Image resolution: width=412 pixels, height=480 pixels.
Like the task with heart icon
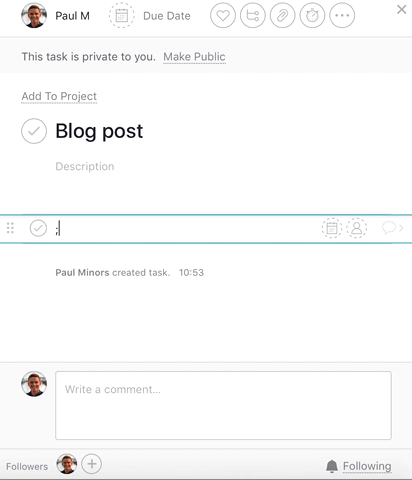pyautogui.click(x=223, y=16)
